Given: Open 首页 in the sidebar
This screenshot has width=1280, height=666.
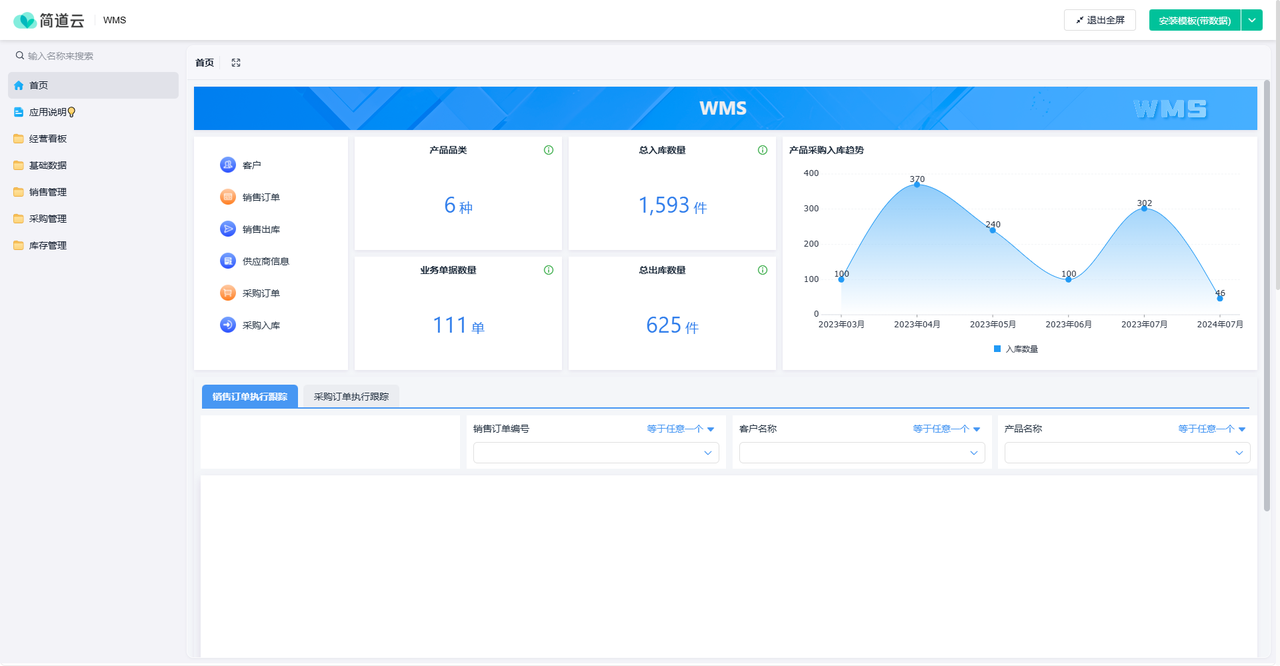Looking at the screenshot, I should pos(93,86).
